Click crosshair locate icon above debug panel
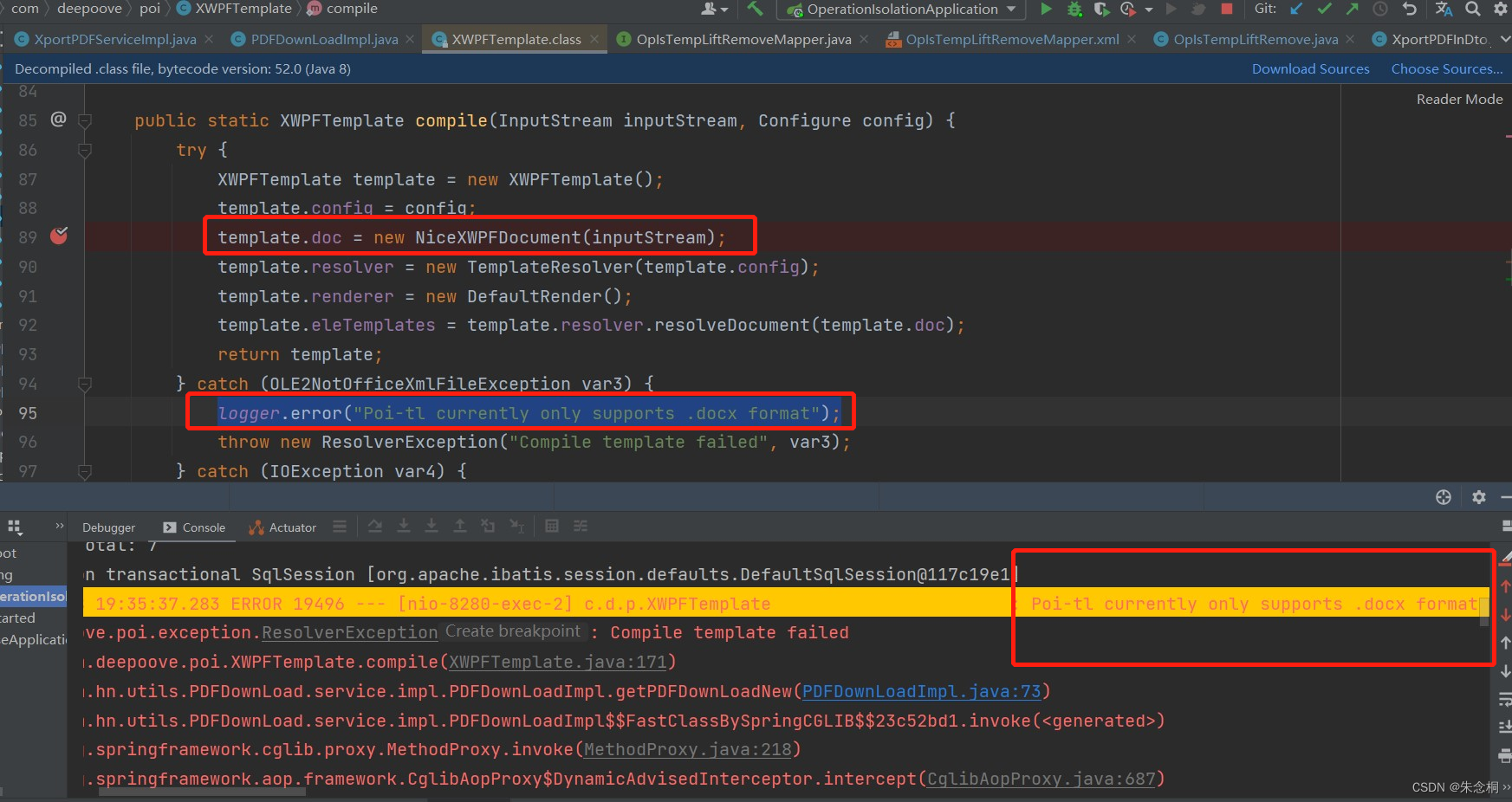Image resolution: width=1512 pixels, height=802 pixels. pos(1444,497)
